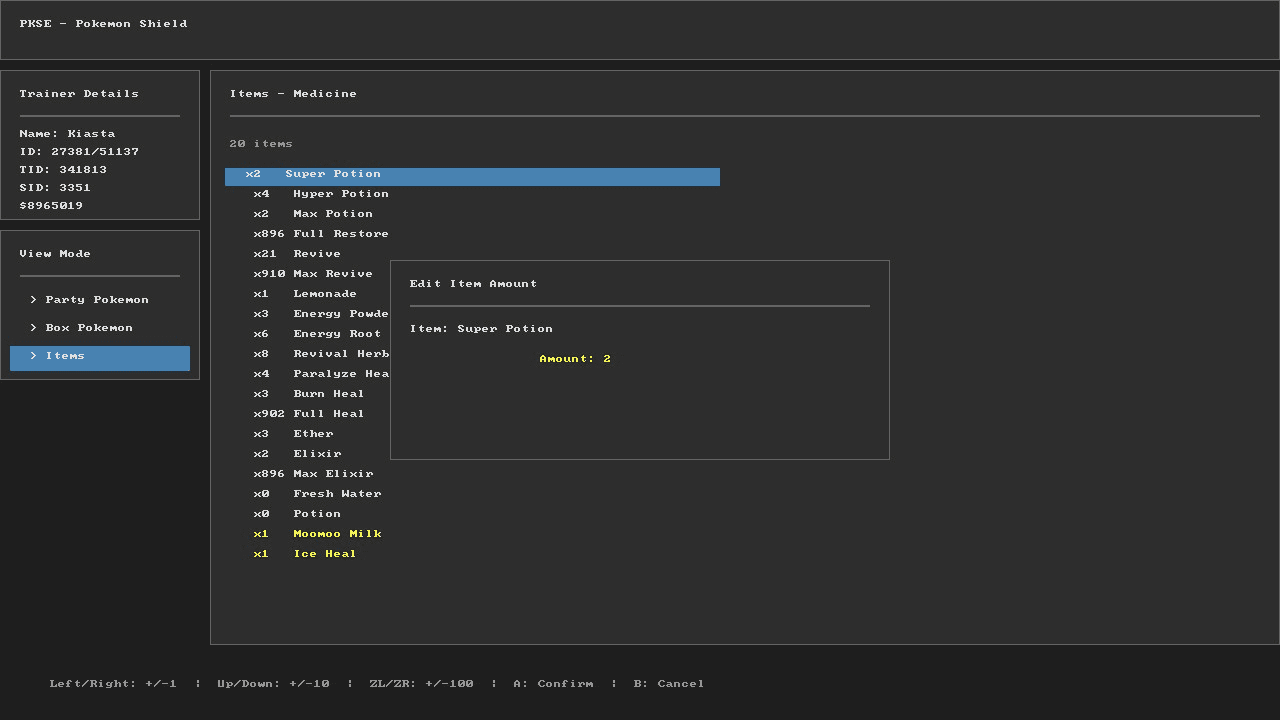Click the trainer name Kiasta

[x=91, y=134]
